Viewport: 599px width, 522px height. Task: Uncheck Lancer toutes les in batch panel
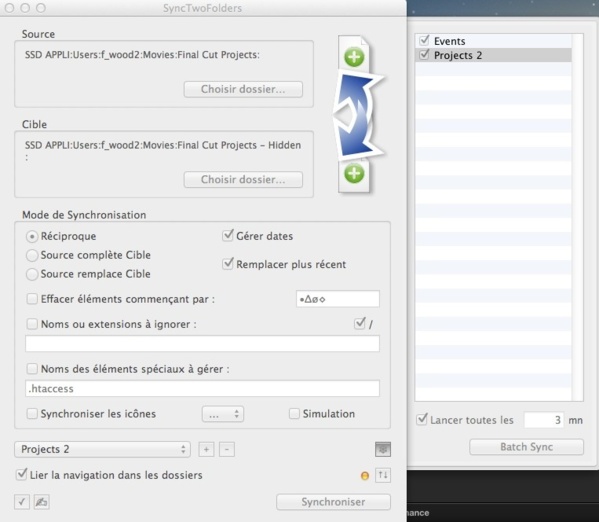click(x=422, y=419)
